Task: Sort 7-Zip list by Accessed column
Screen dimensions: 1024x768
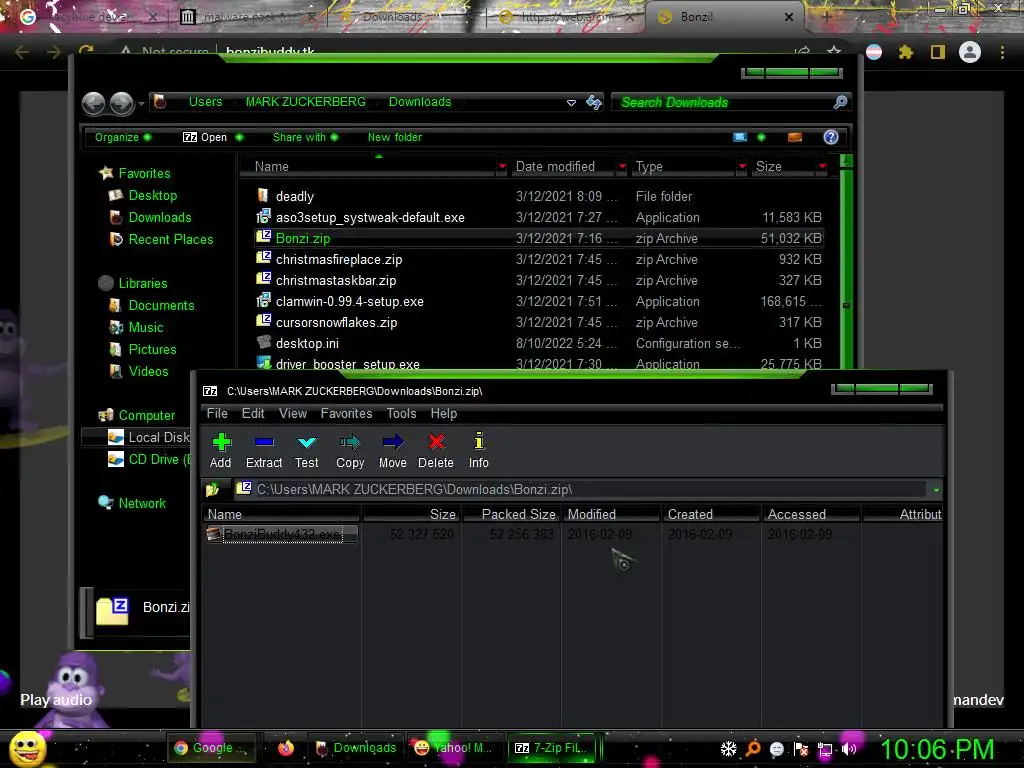Action: 811,514
